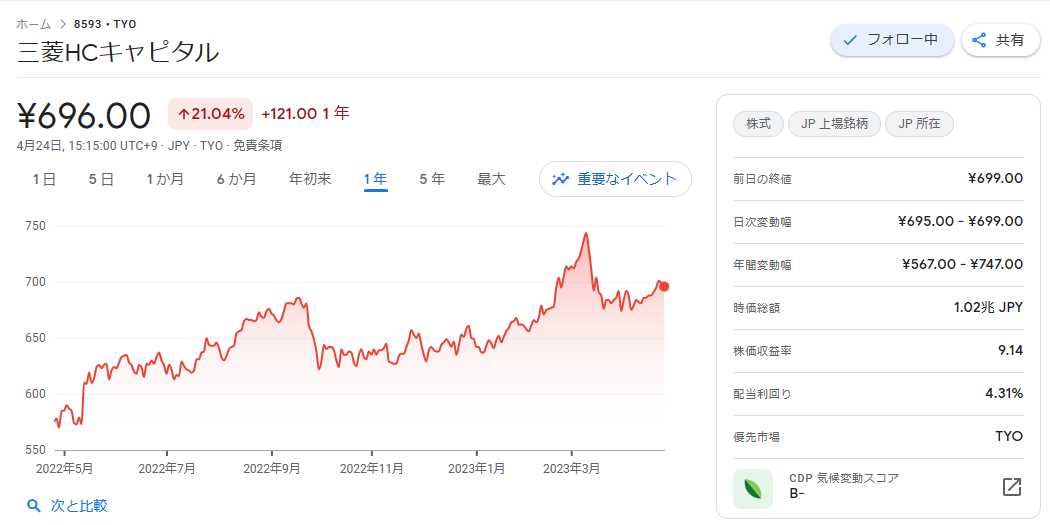The image size is (1050, 525).
Task: Click the 2022年9月 axis label
Action: click(272, 469)
